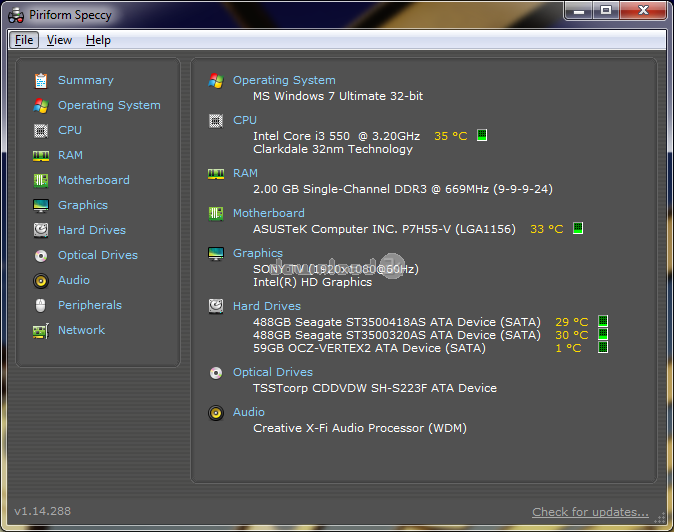Open the Help menu
Image resolution: width=674 pixels, height=532 pixels.
(x=98, y=40)
